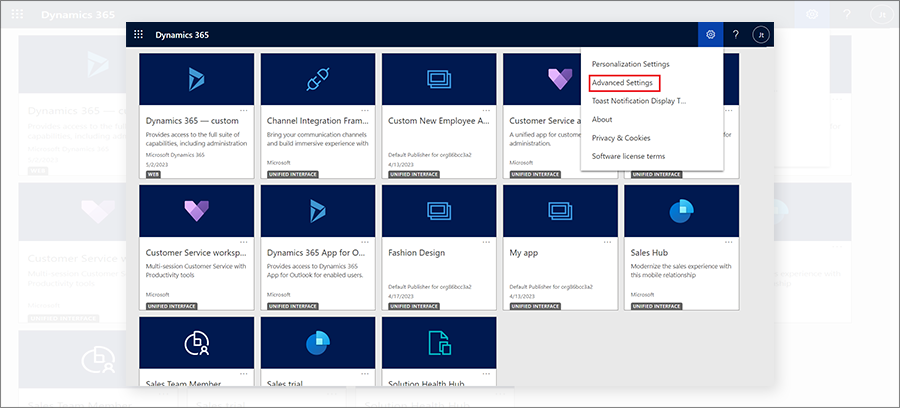Click the background window's help question mark
Viewport: 900px width, 408px height.
click(846, 14)
